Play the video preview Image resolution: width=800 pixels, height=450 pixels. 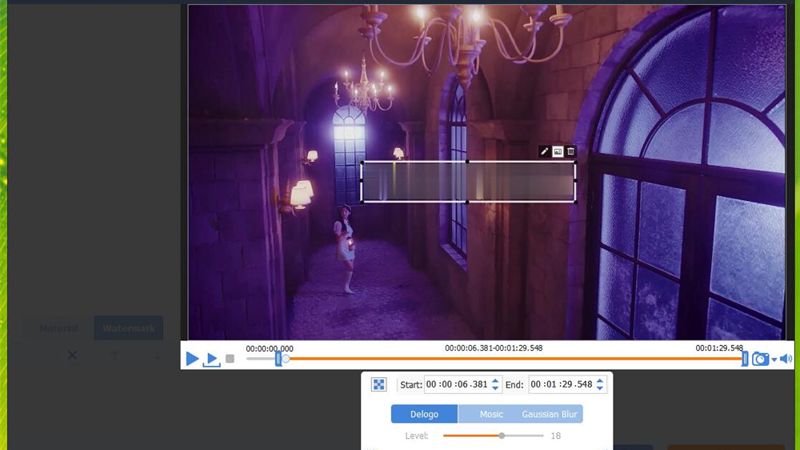pos(192,359)
